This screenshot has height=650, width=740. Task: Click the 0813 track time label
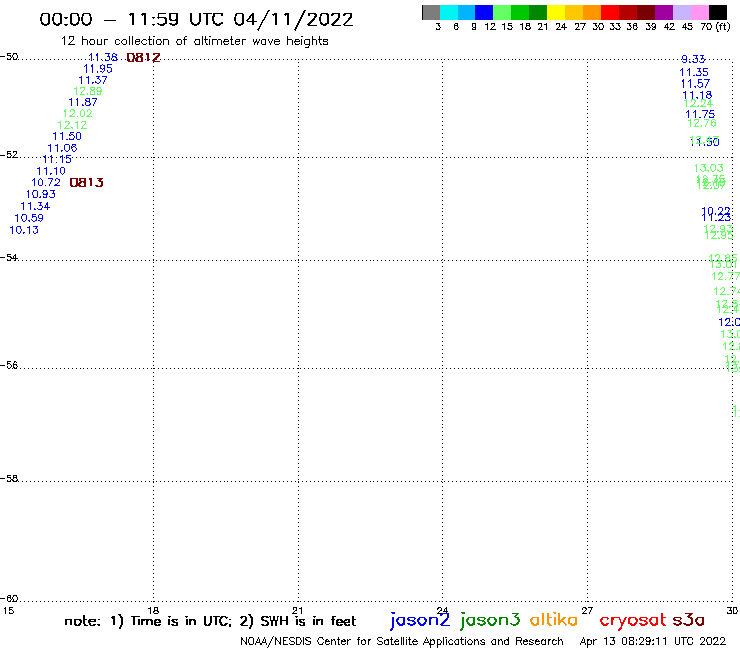86,183
